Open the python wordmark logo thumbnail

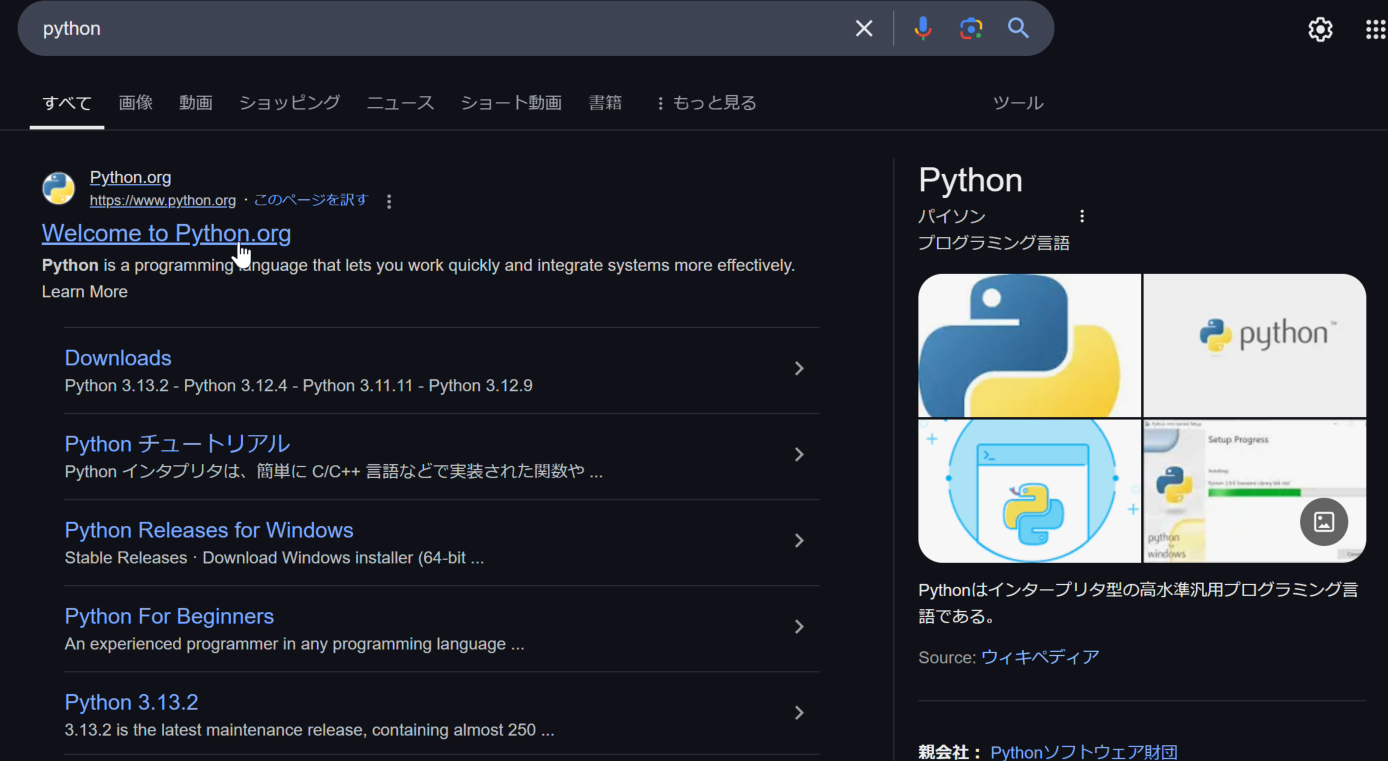click(x=1255, y=345)
